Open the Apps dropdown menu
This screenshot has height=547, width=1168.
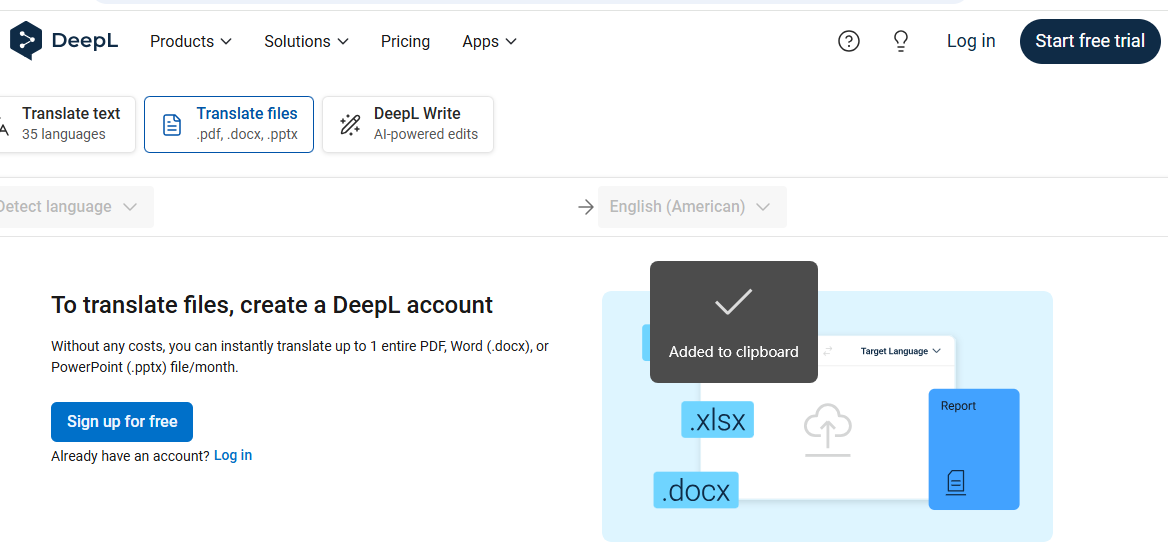(x=489, y=41)
